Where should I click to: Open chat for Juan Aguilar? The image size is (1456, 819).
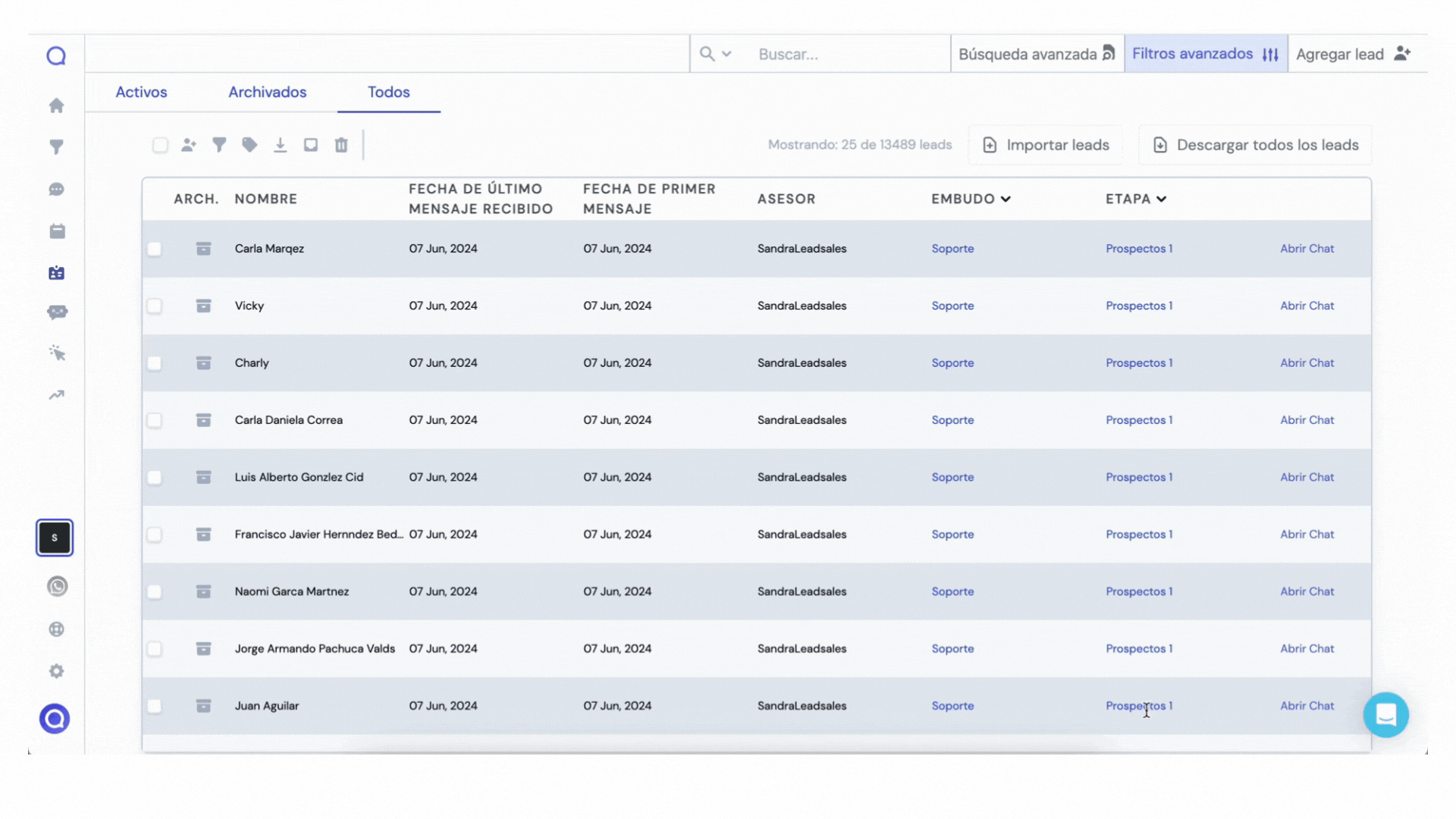[x=1307, y=706]
